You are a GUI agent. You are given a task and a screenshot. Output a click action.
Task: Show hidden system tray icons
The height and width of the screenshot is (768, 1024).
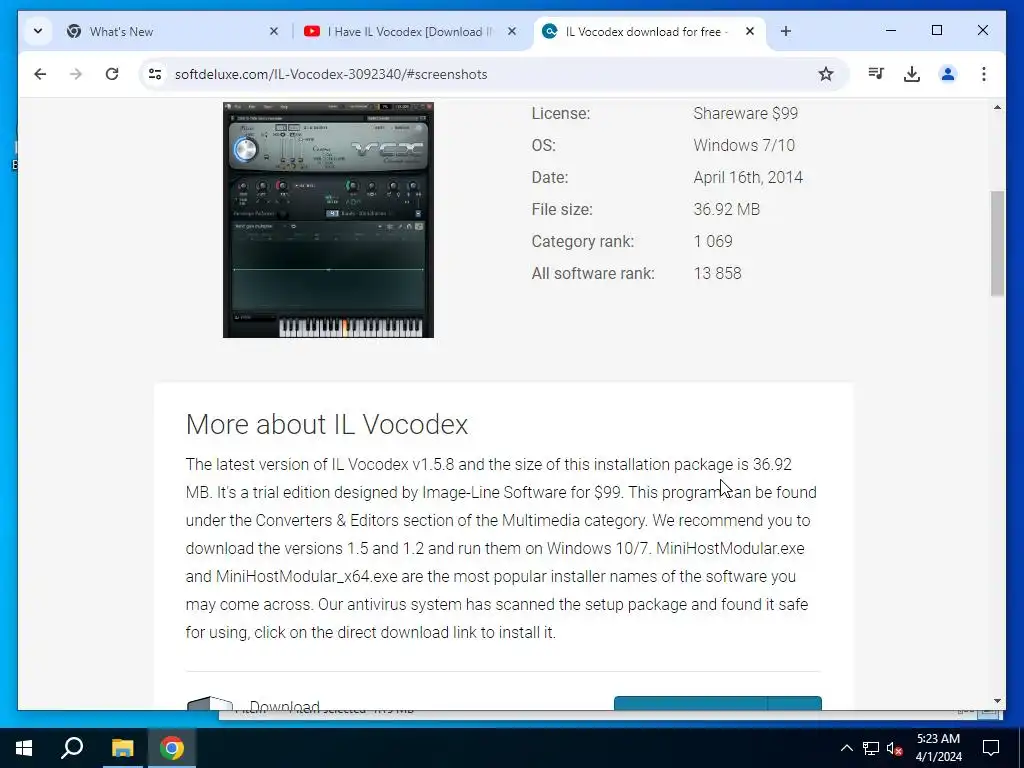pos(846,748)
